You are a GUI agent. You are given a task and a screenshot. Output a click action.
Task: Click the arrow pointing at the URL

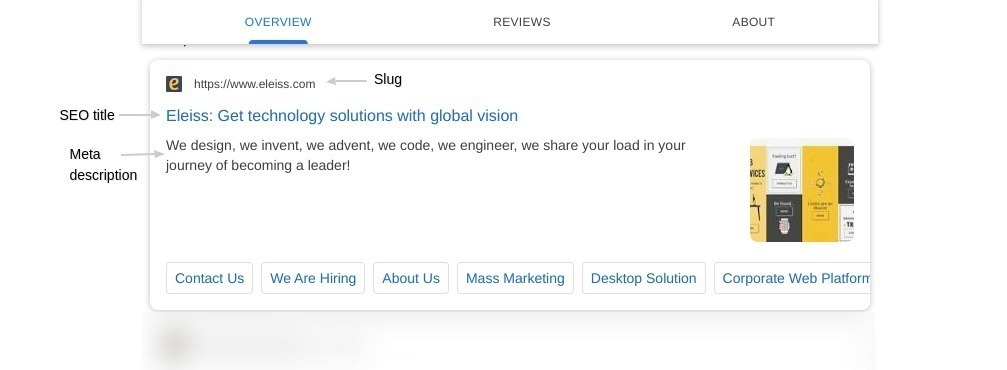click(346, 81)
